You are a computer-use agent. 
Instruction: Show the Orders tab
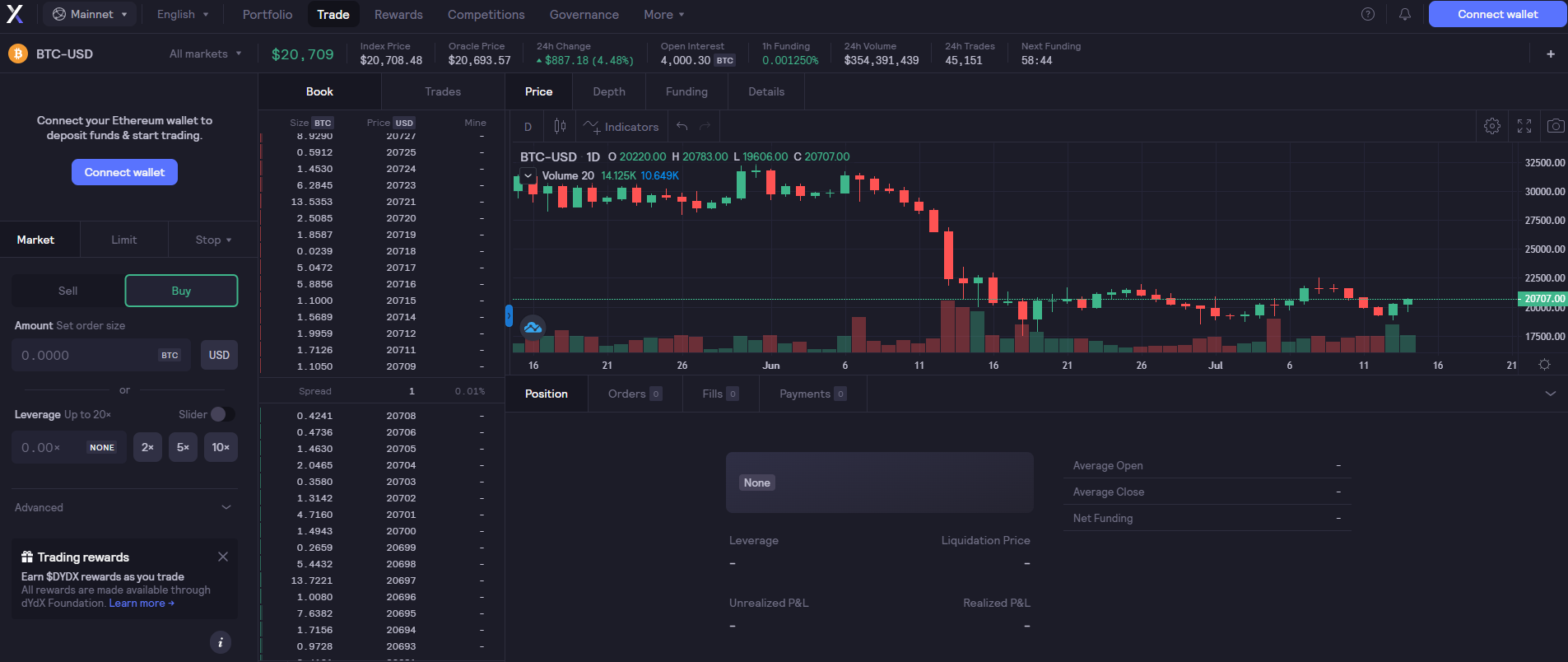(x=635, y=394)
